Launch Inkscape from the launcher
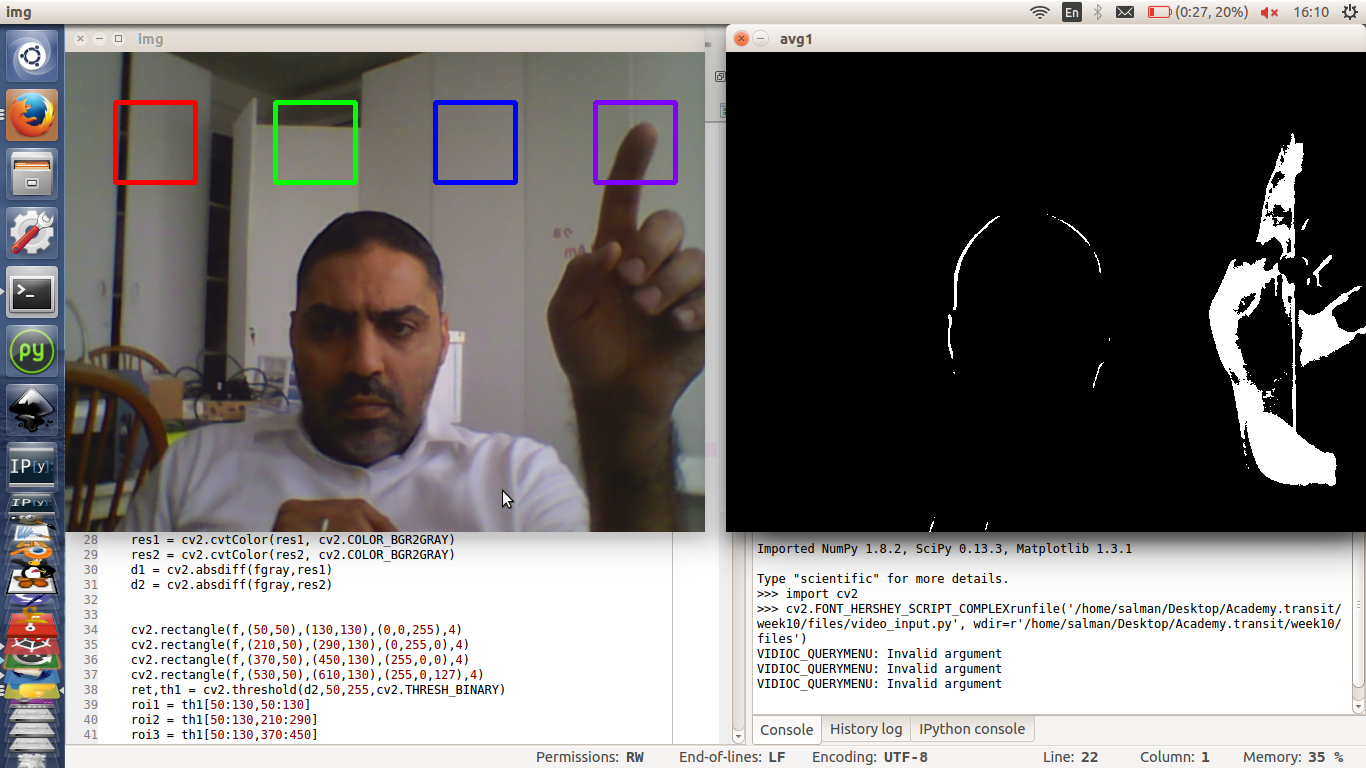1366x768 pixels. point(32,410)
